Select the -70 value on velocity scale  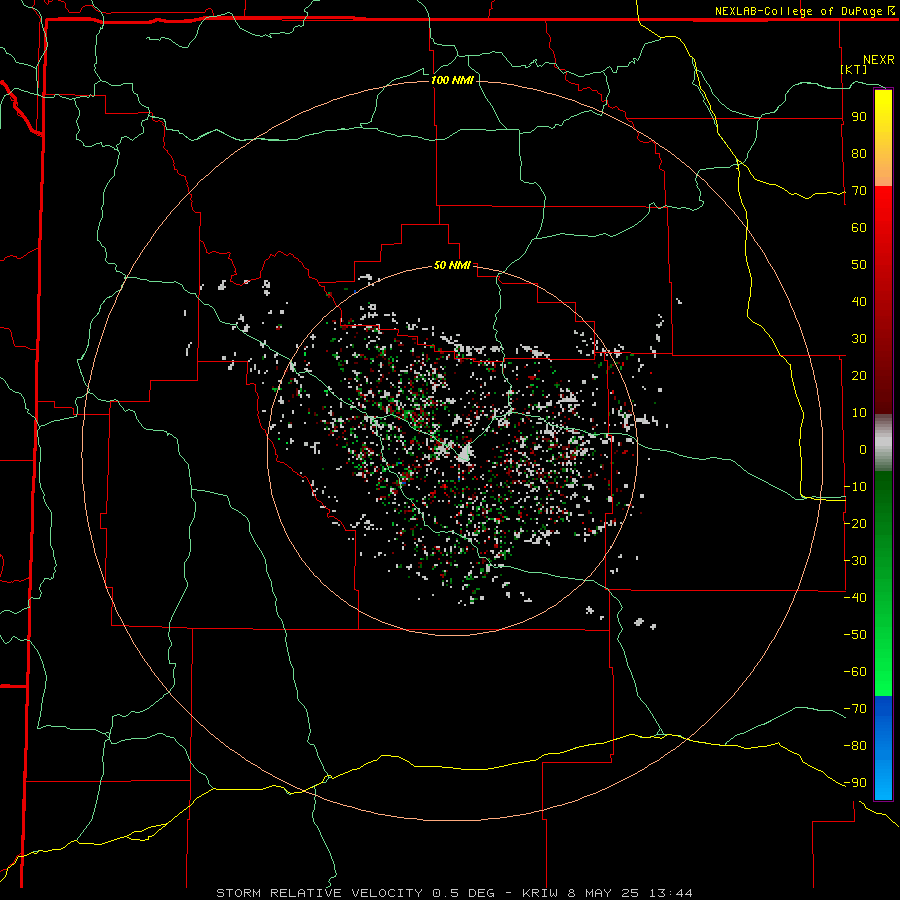tap(855, 708)
